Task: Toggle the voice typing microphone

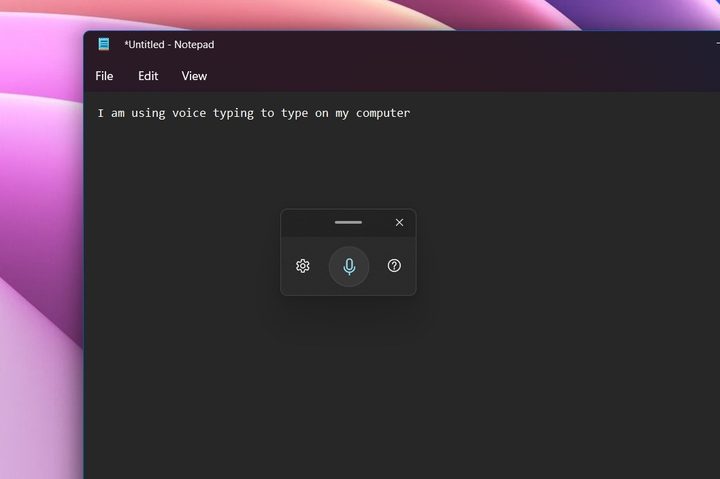Action: [x=349, y=266]
